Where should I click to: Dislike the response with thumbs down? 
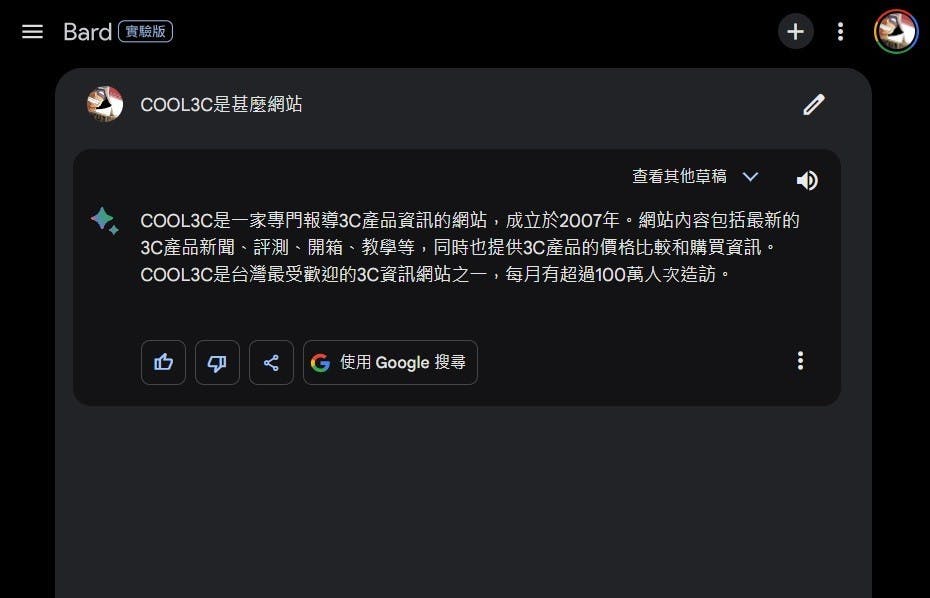click(217, 362)
